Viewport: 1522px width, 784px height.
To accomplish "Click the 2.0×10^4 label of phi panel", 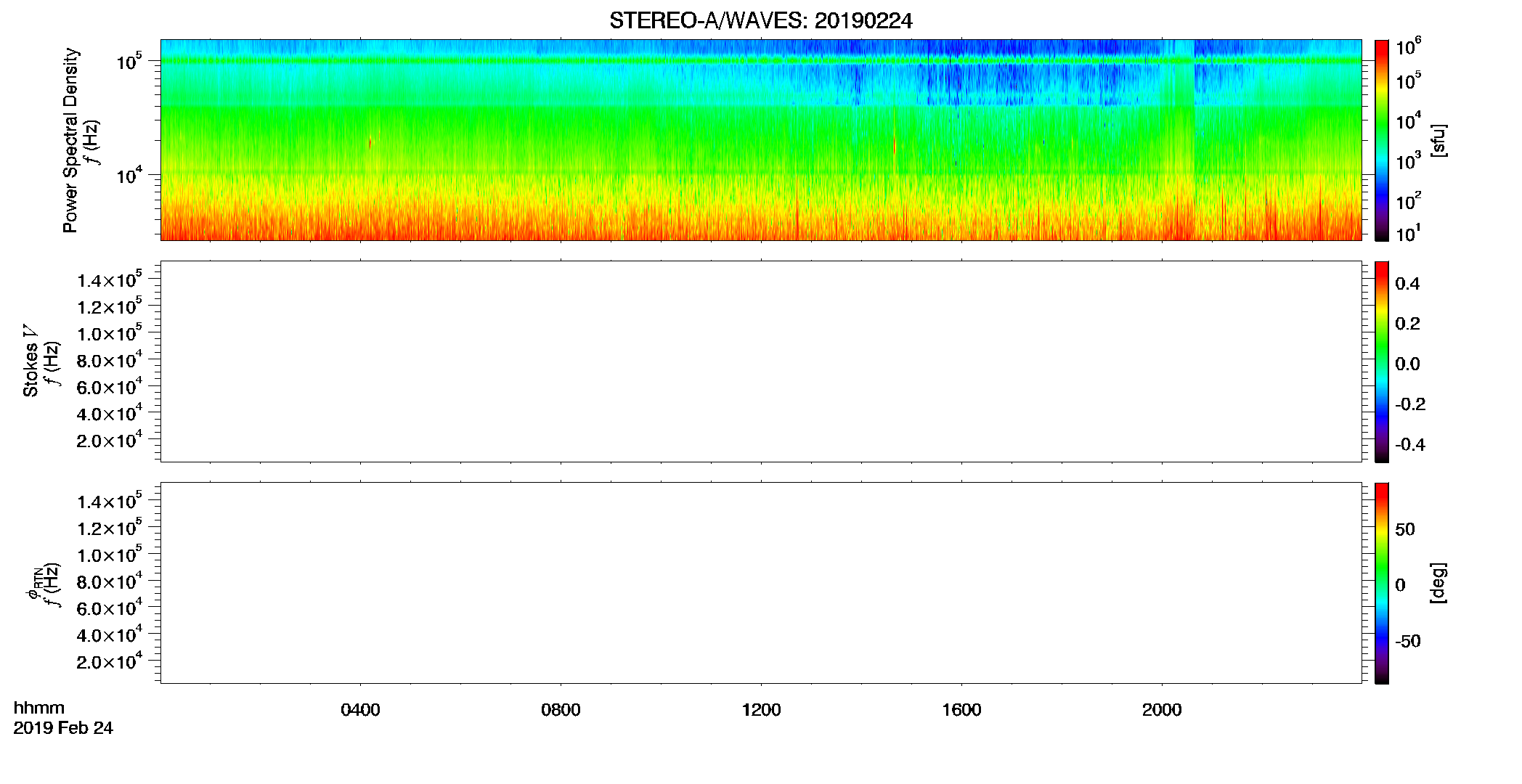I will pyautogui.click(x=110, y=661).
